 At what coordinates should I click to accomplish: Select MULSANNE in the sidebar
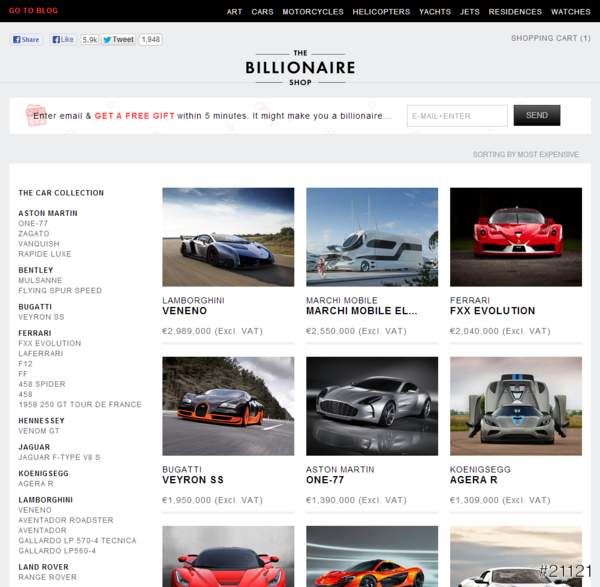pos(40,280)
